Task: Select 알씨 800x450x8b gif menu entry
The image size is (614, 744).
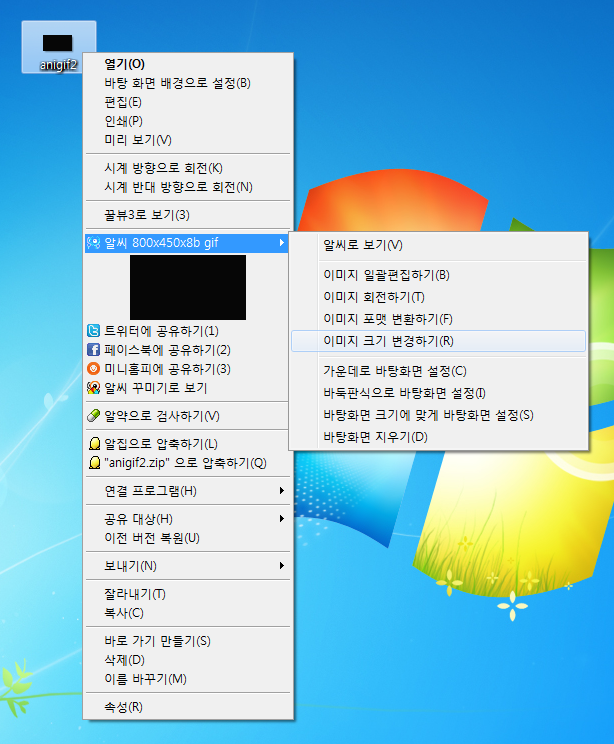Action: [x=187, y=243]
